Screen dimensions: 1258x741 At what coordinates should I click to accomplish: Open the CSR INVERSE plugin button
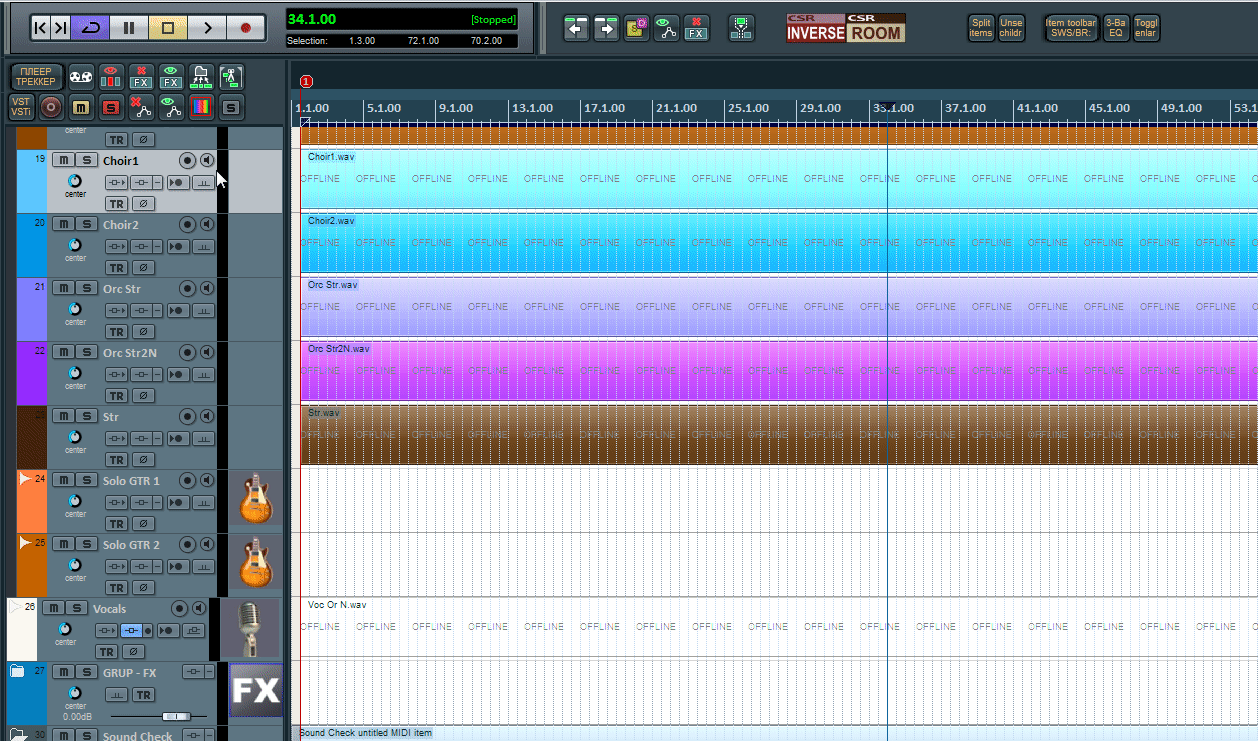[x=816, y=28]
